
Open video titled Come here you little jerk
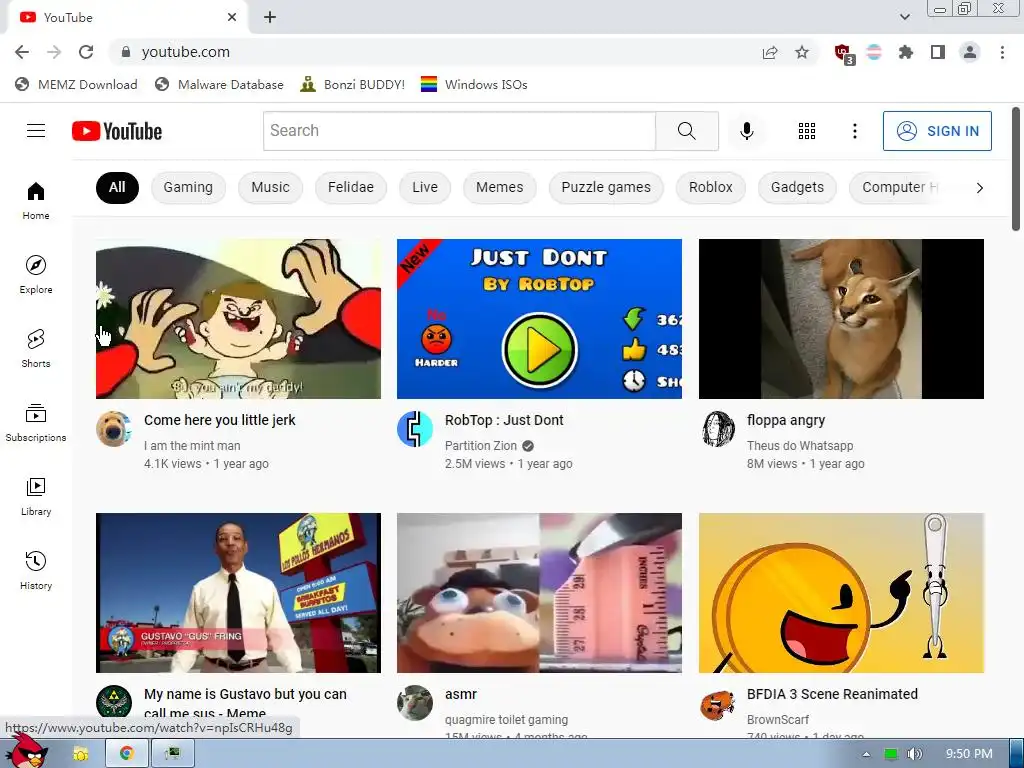coord(219,421)
